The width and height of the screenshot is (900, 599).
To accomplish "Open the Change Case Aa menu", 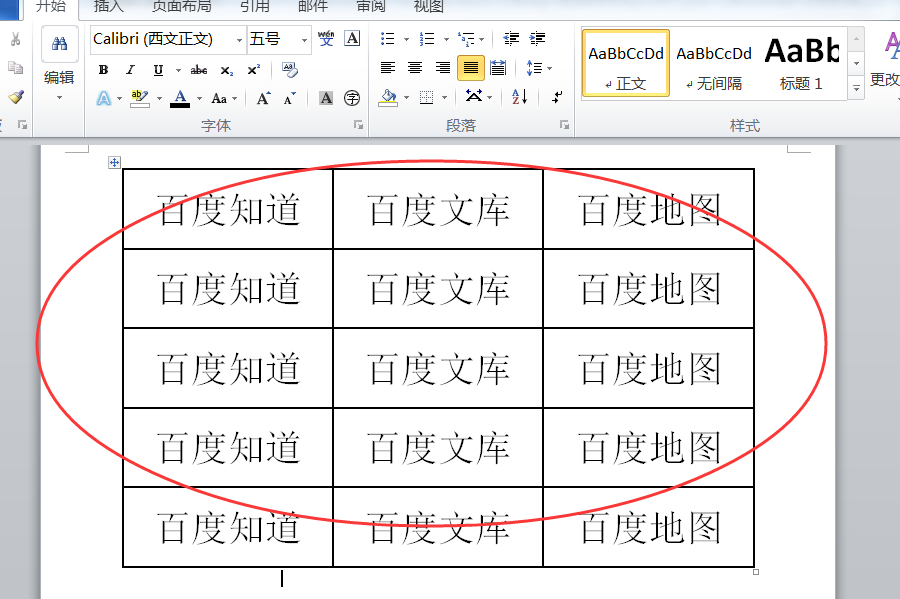I will click(x=223, y=98).
